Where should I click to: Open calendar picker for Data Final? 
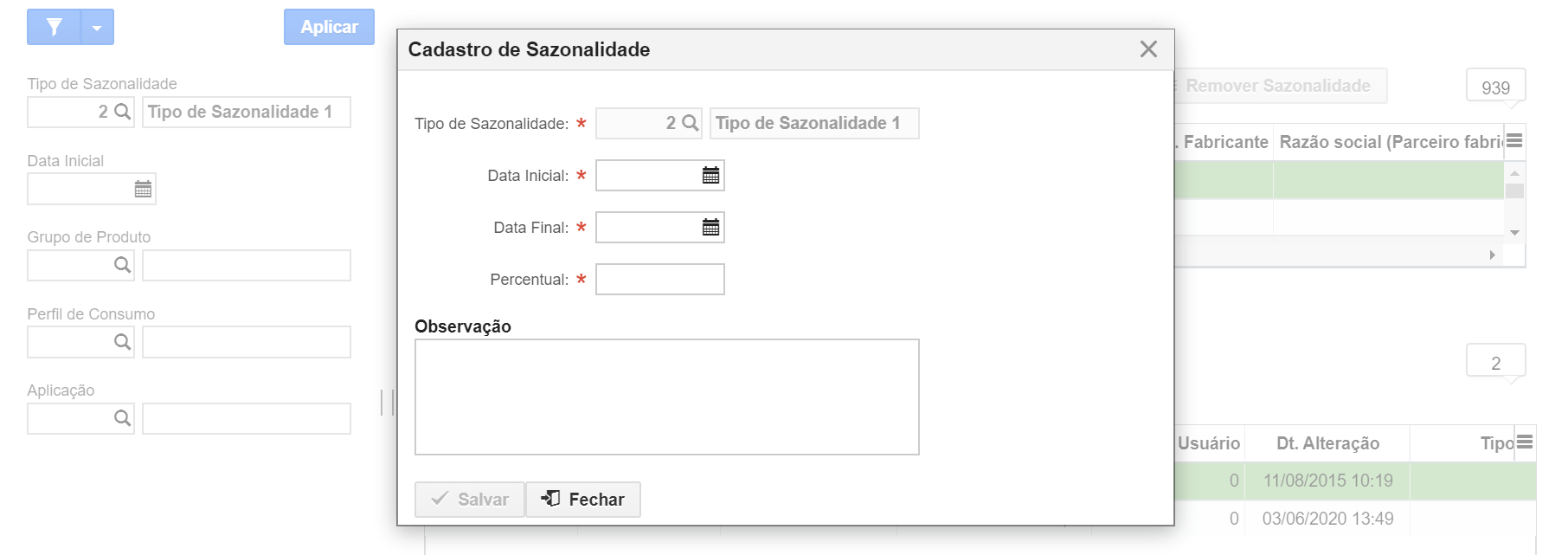(710, 228)
